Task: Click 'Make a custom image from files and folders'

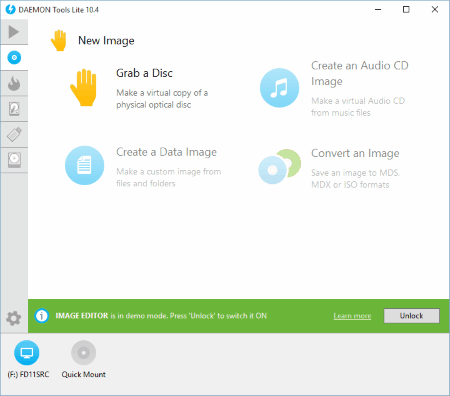Action: (x=168, y=177)
